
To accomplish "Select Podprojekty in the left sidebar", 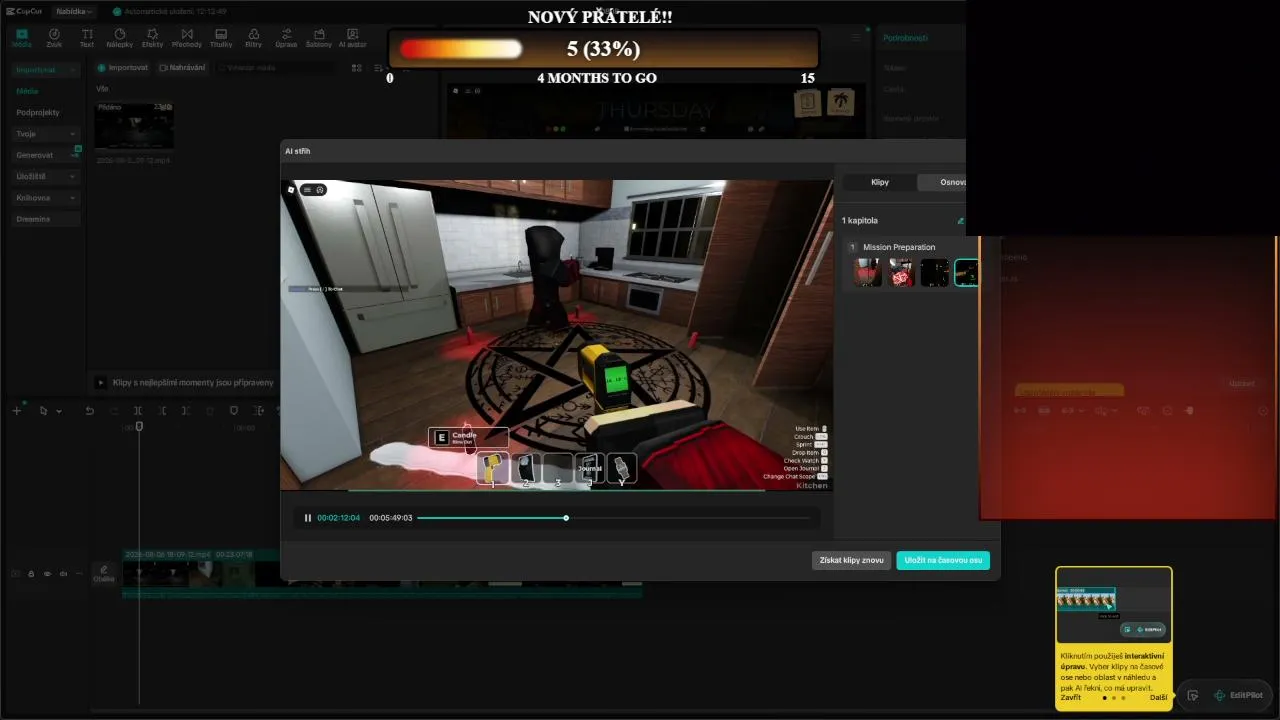I will (38, 112).
